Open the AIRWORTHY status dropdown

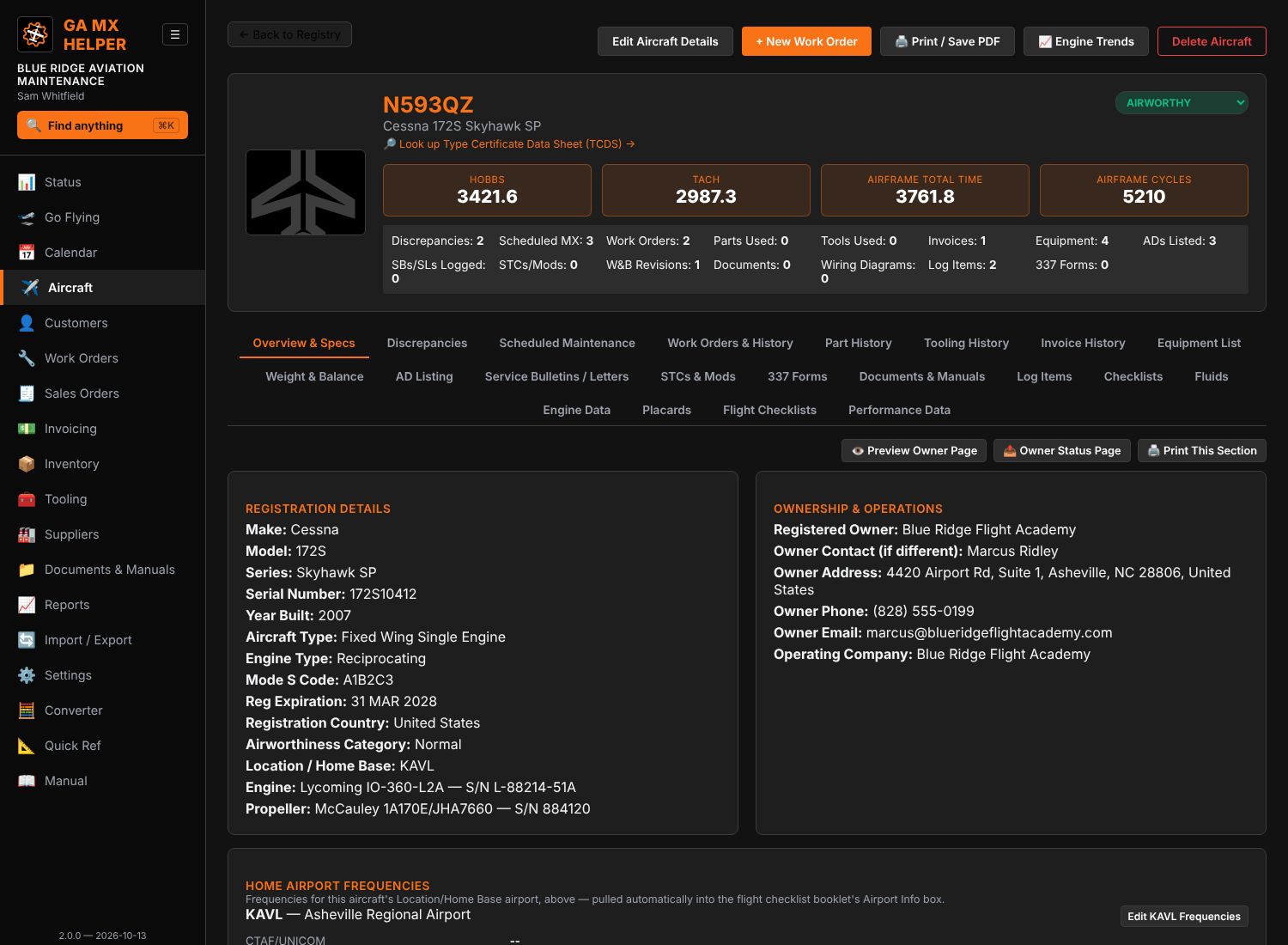pyautogui.click(x=1182, y=103)
